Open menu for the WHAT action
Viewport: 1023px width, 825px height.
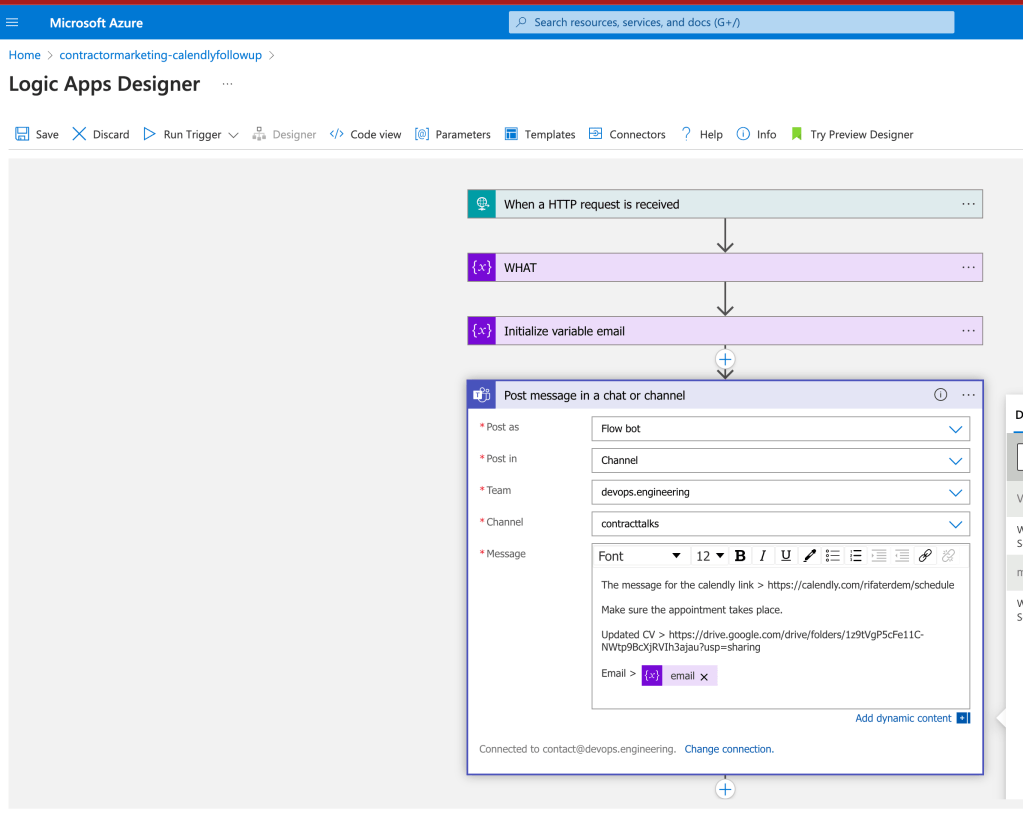point(968,267)
